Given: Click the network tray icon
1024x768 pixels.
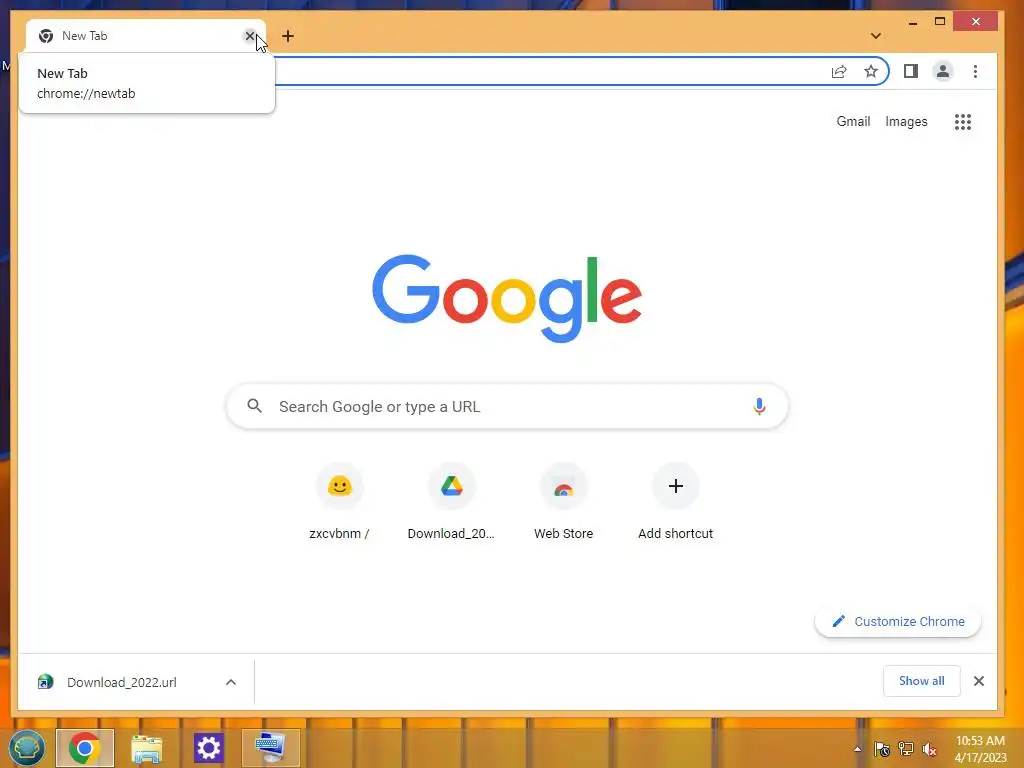Looking at the screenshot, I should (906, 749).
